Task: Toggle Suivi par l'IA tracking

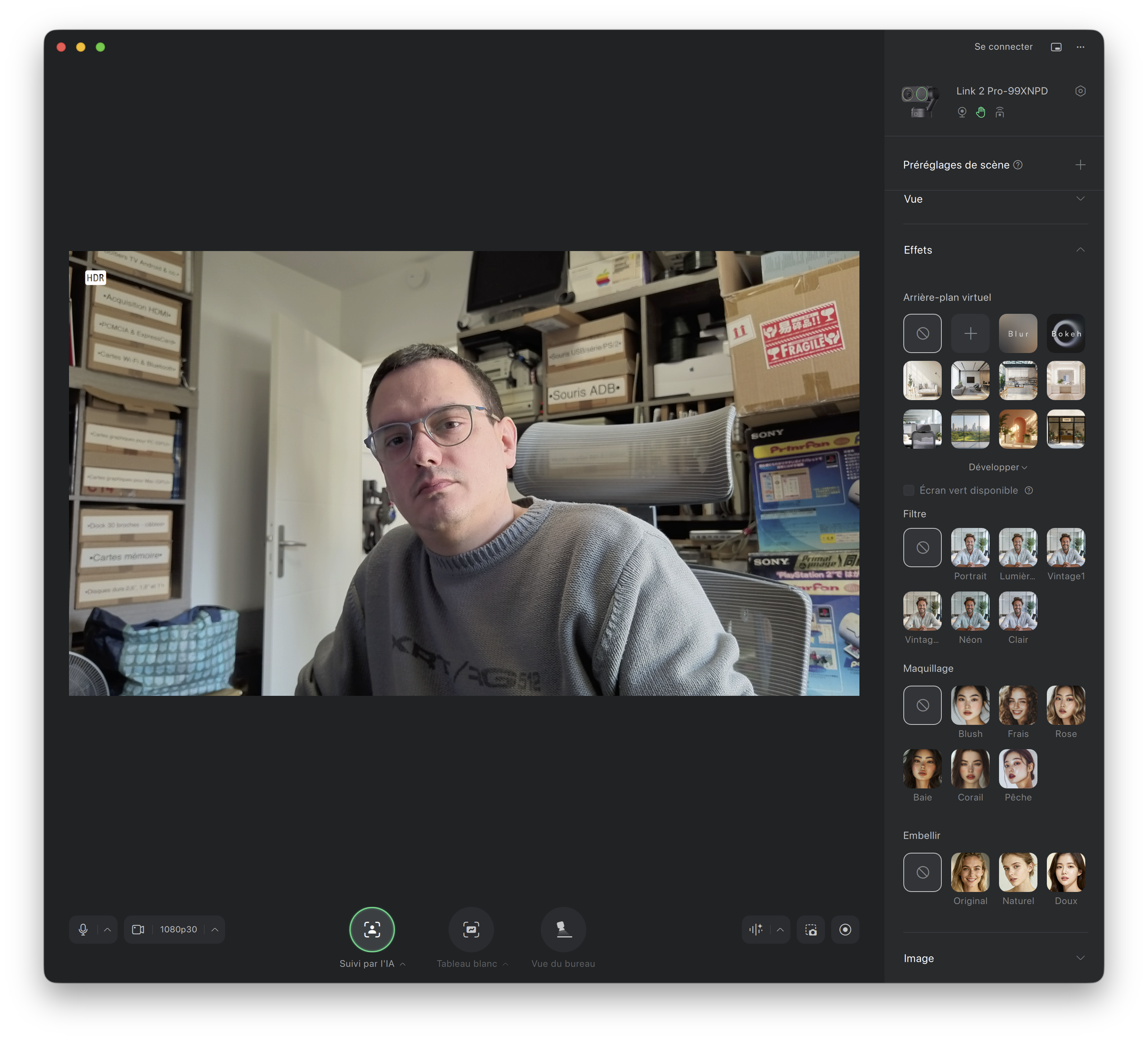Action: point(372,929)
